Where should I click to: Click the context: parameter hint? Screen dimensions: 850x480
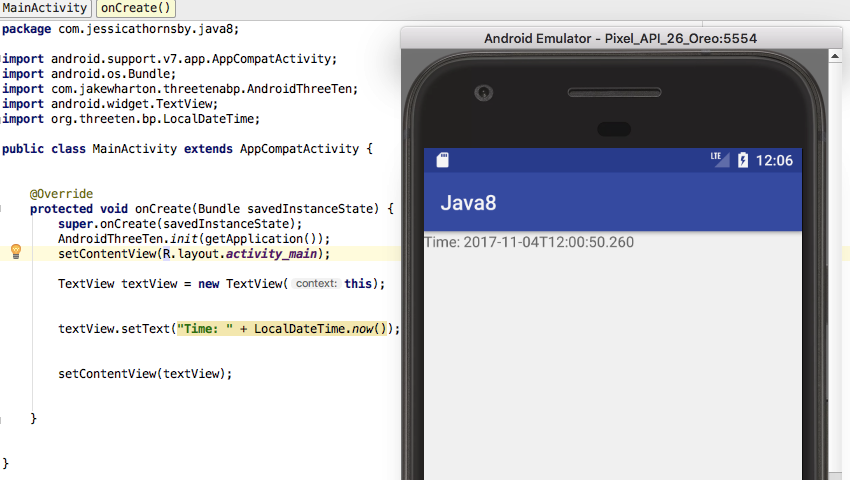316,284
